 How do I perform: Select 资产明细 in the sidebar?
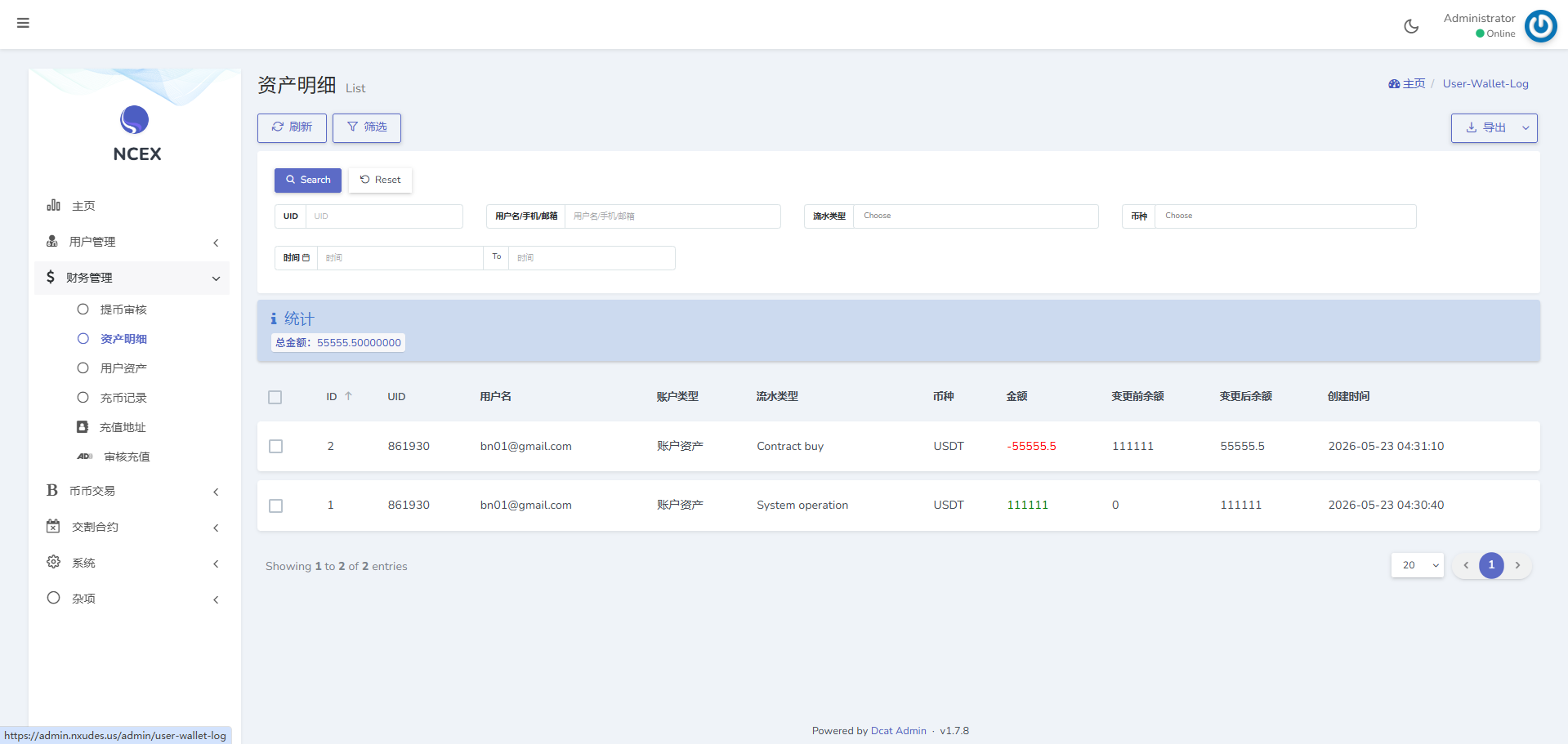pyautogui.click(x=123, y=339)
